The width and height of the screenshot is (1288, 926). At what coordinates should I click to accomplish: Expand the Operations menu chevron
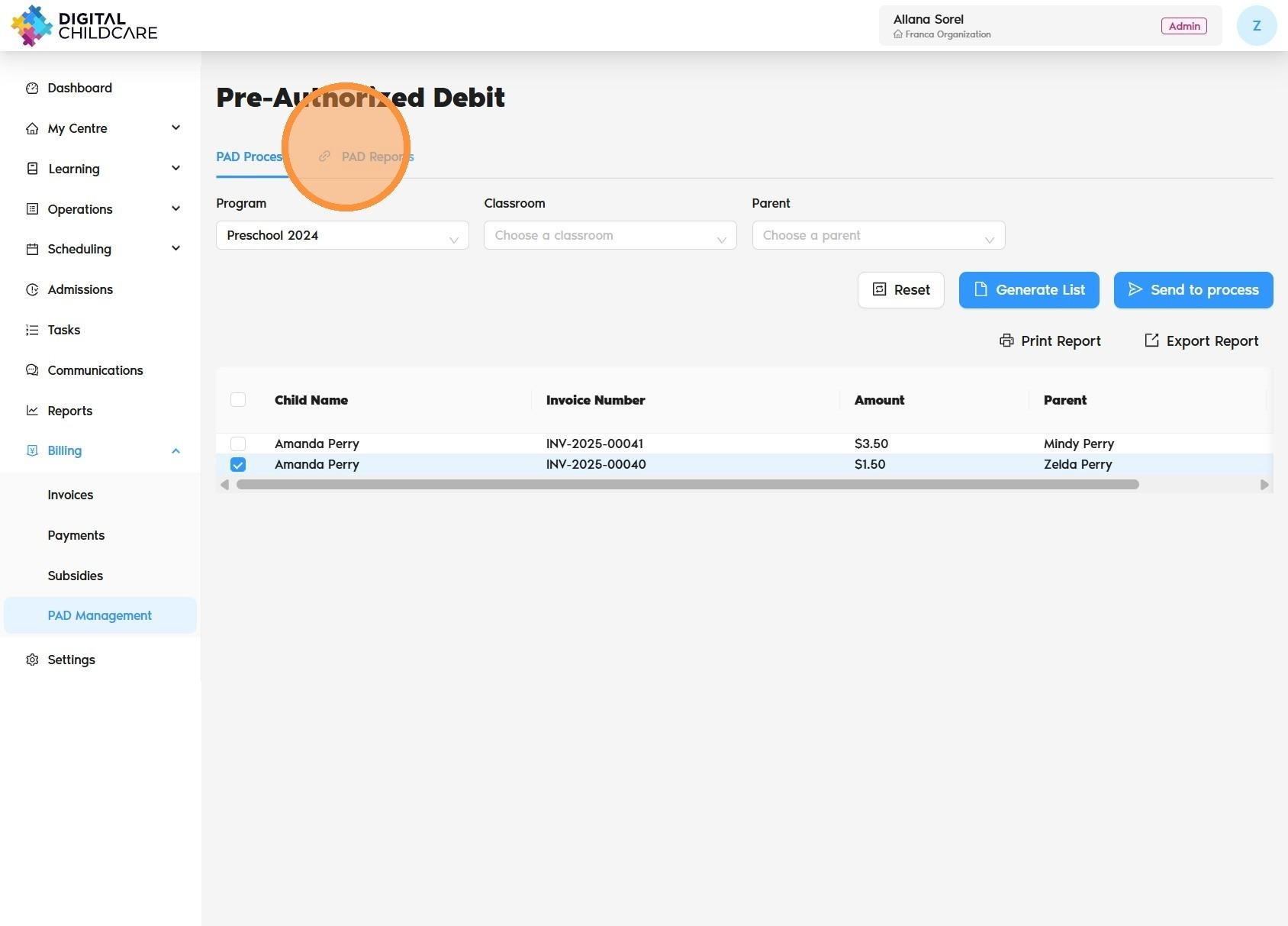[175, 208]
